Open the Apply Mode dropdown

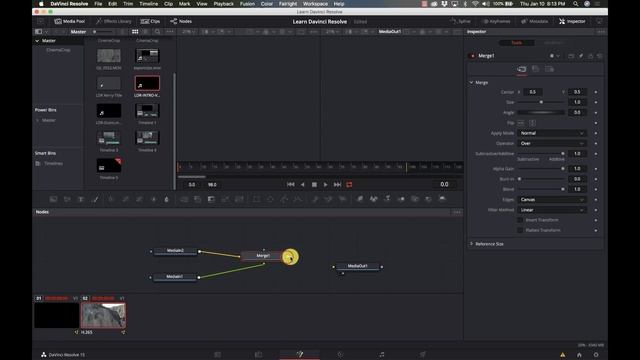[x=552, y=133]
